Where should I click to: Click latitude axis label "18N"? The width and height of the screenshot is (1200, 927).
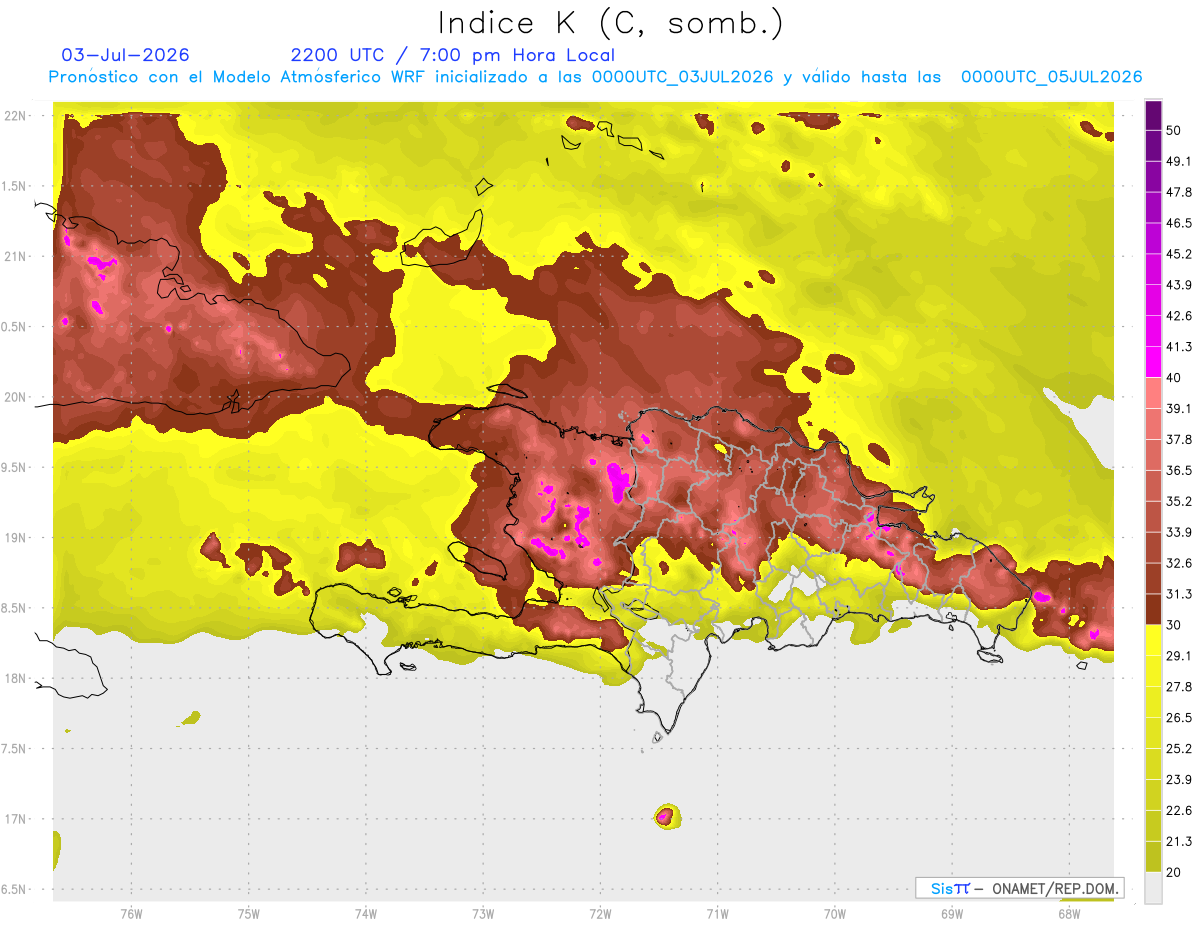(15, 679)
